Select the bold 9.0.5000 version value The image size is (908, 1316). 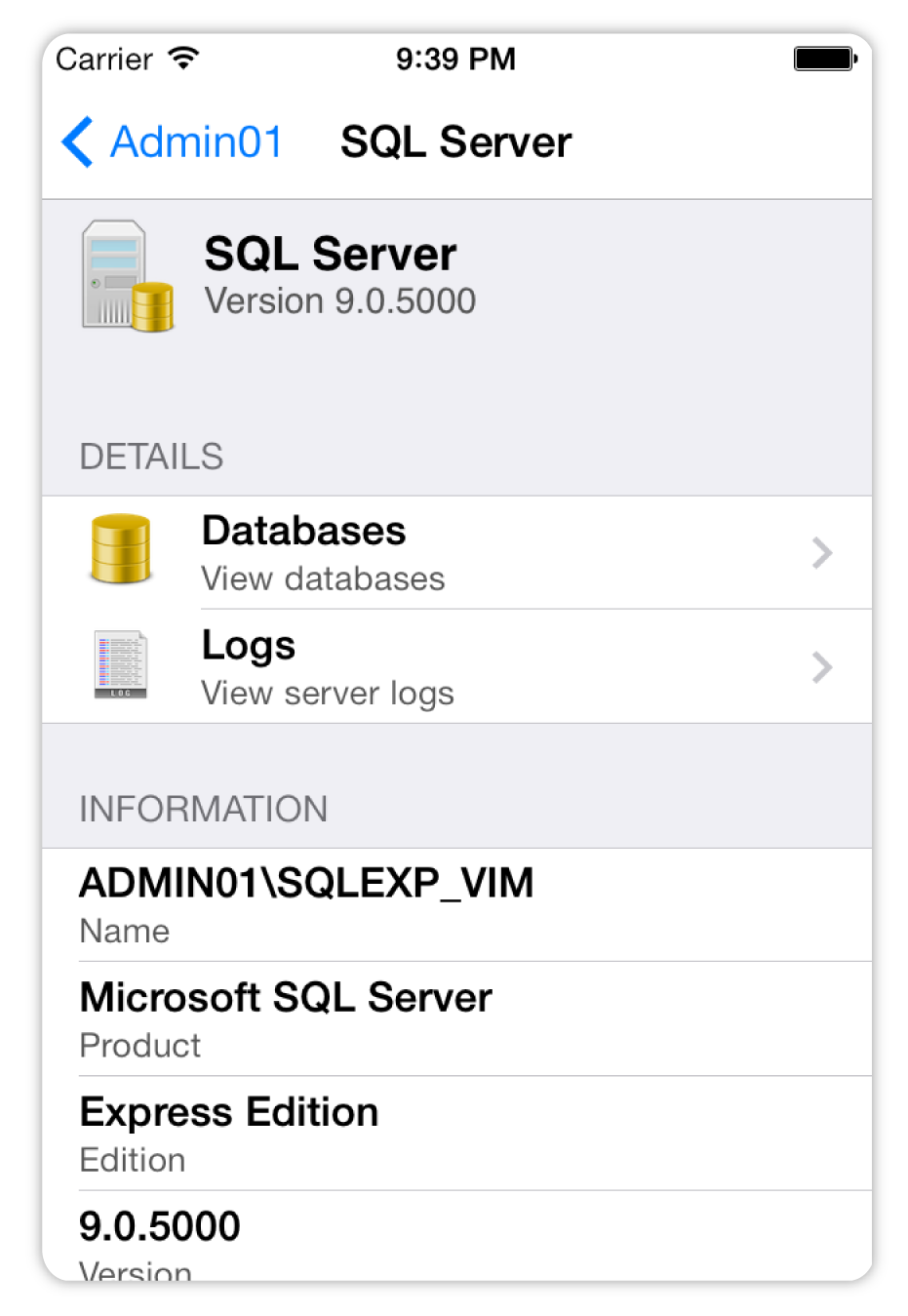(x=159, y=1226)
